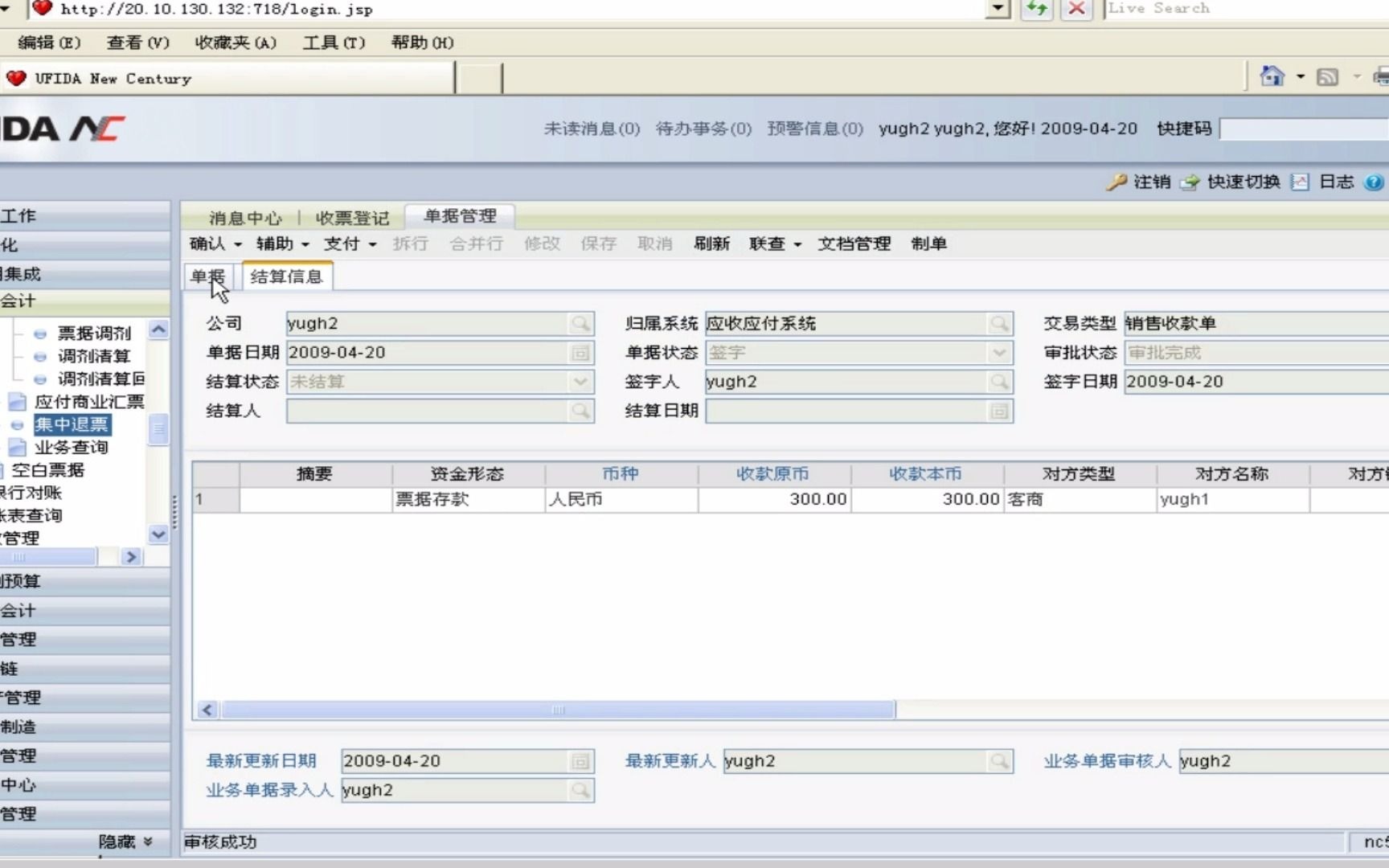The image size is (1389, 868).
Task: Click the 注销 key icon
Action: (x=1117, y=182)
